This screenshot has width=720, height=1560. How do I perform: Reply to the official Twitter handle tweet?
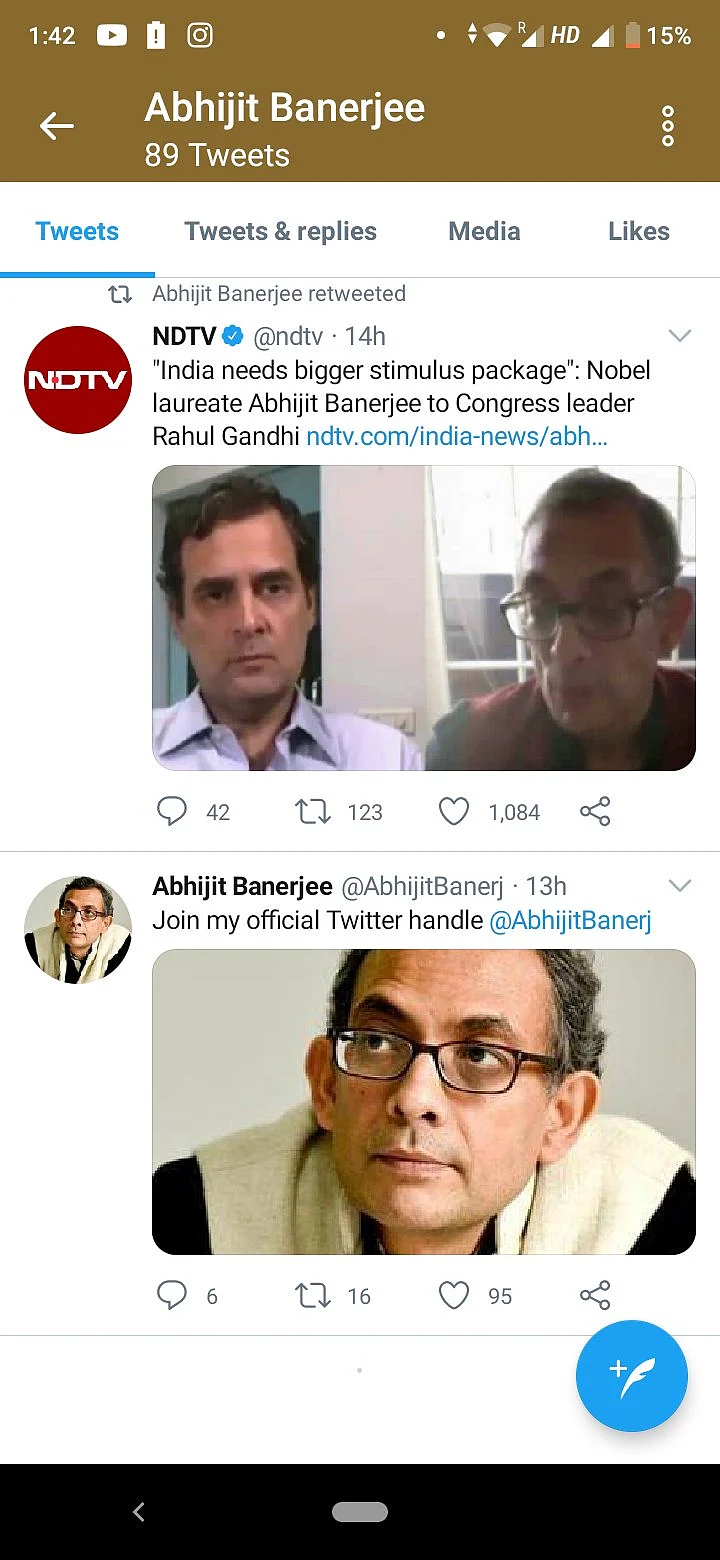point(172,1295)
